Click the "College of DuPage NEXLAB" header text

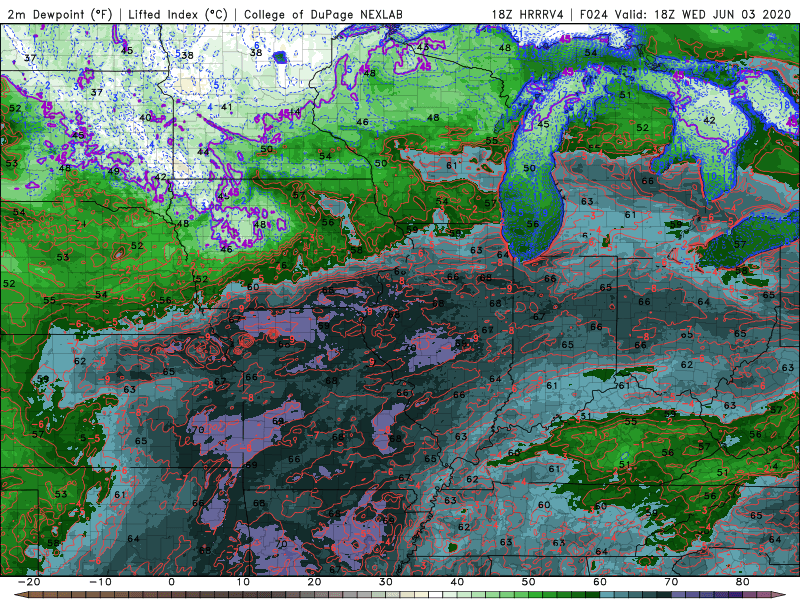point(323,14)
